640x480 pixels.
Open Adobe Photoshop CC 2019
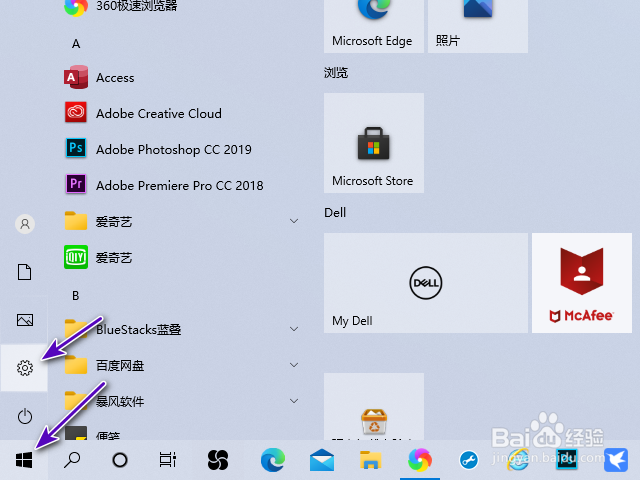(180, 149)
